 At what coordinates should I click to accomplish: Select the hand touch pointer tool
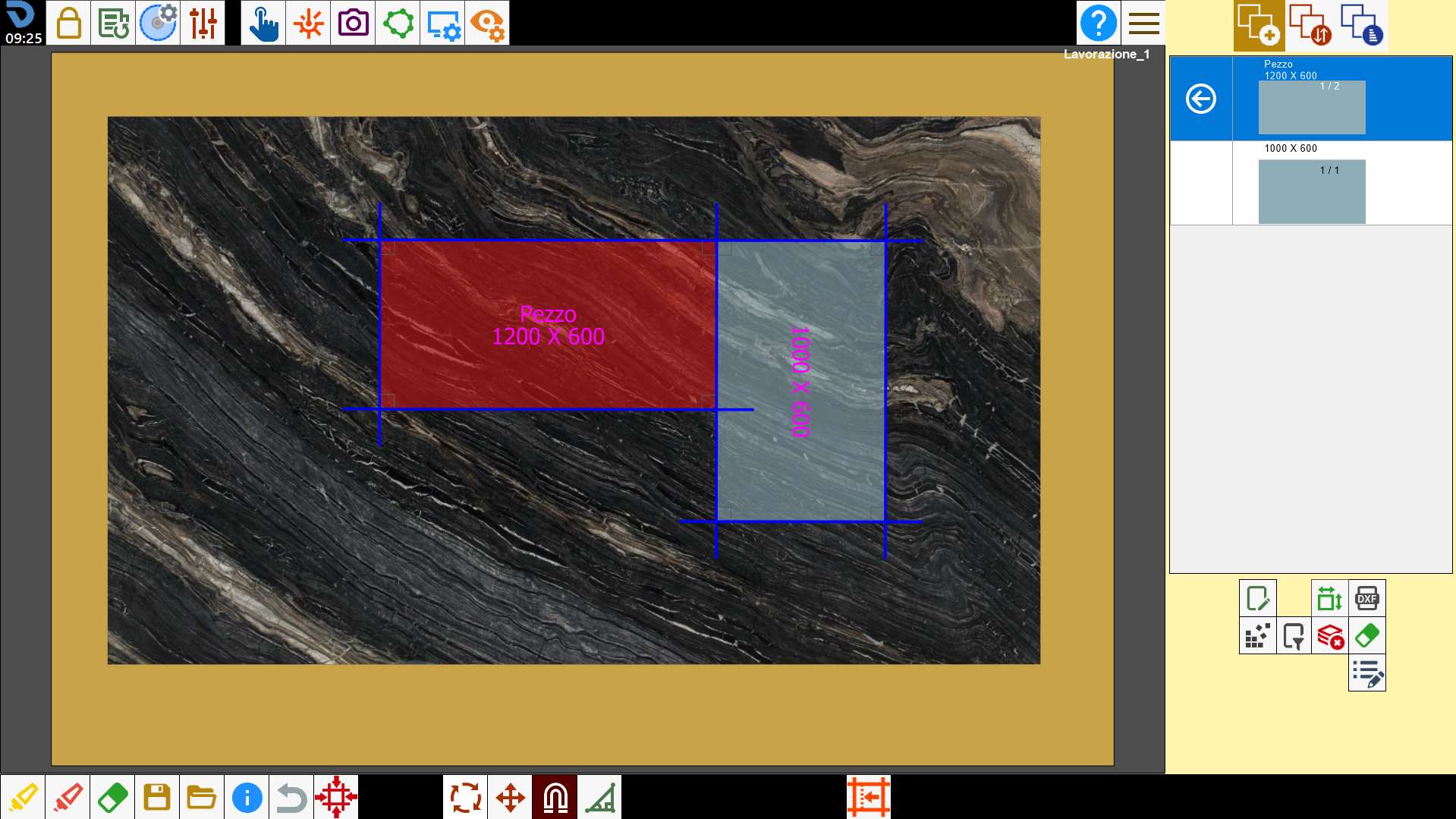point(263,23)
